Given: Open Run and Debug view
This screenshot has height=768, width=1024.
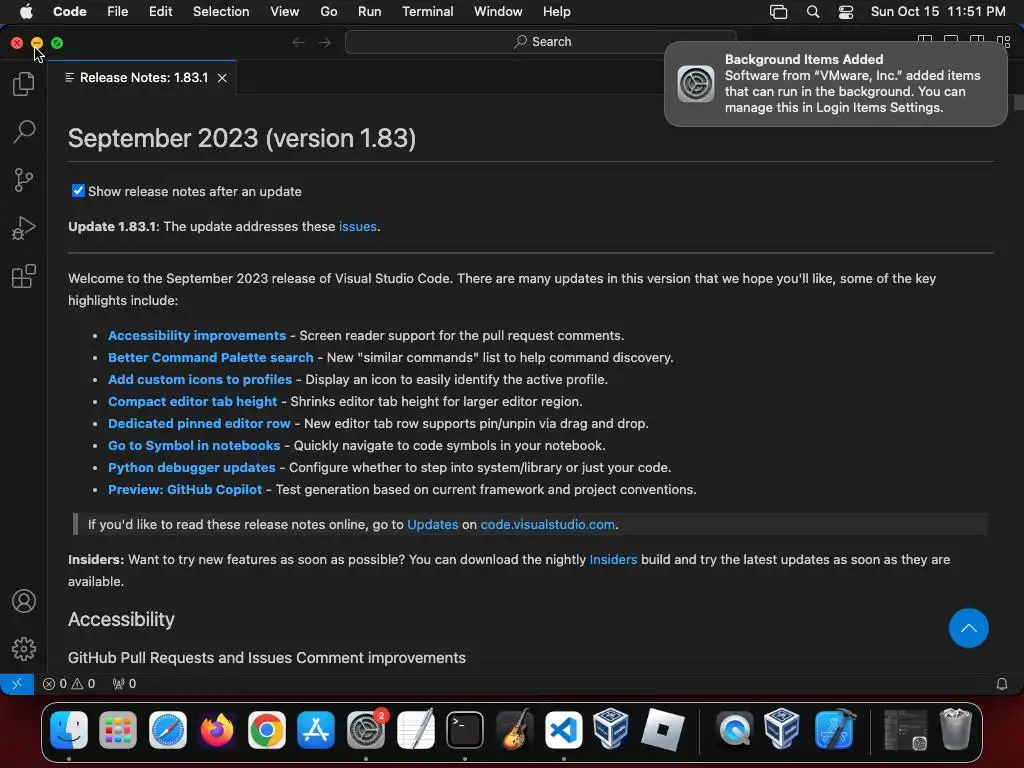Looking at the screenshot, I should tap(24, 228).
